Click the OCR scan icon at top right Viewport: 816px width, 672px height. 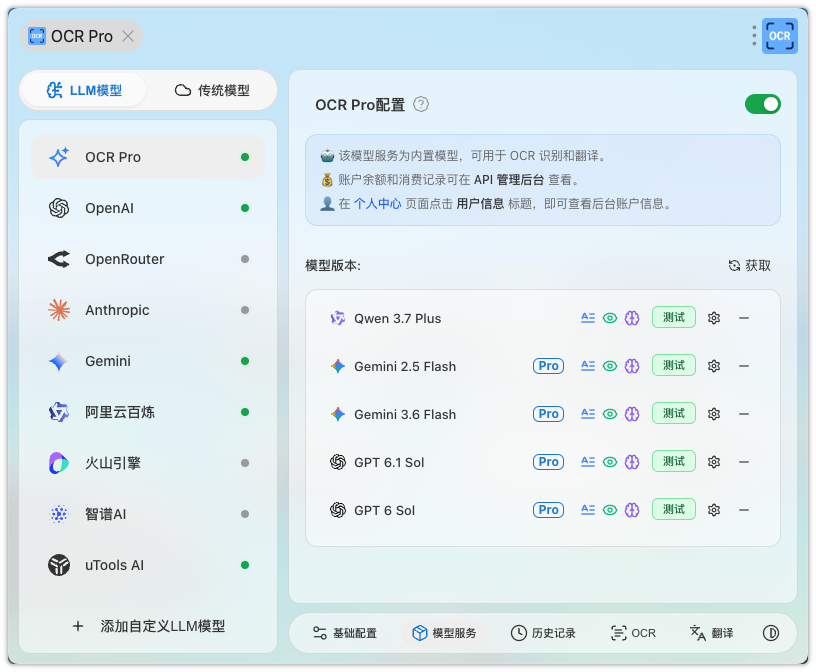point(779,36)
